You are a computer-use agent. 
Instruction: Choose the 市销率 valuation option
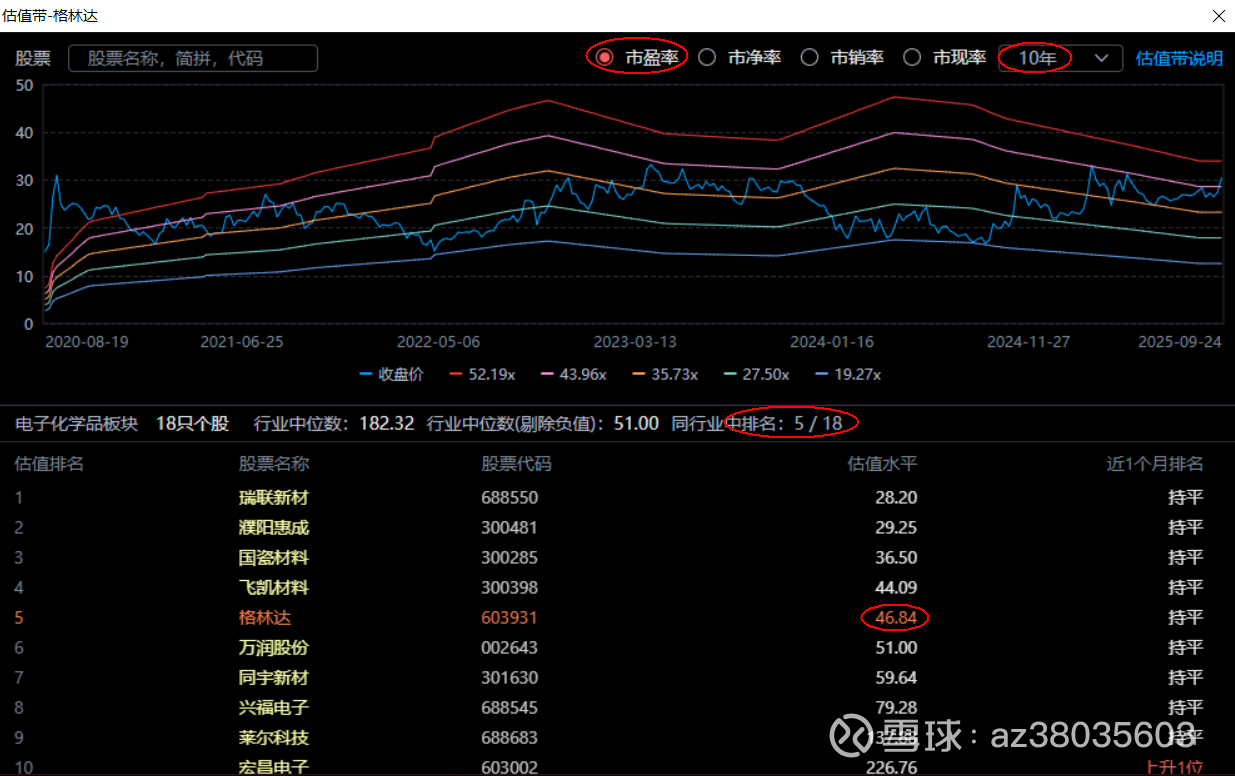[810, 58]
